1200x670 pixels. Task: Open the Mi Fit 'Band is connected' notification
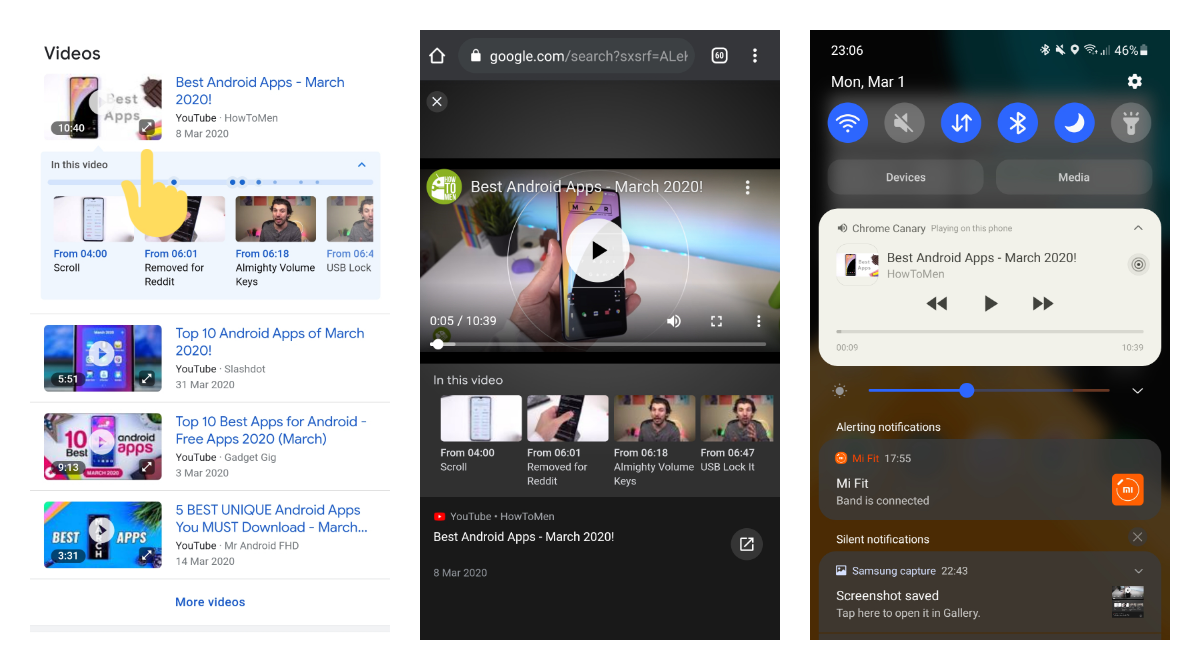tap(990, 480)
